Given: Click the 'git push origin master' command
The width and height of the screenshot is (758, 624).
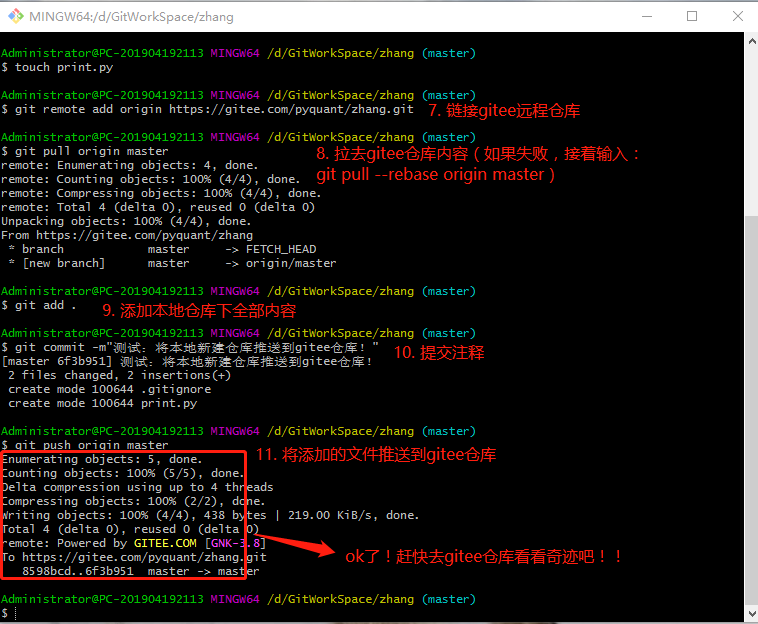Looking at the screenshot, I should 85,445.
